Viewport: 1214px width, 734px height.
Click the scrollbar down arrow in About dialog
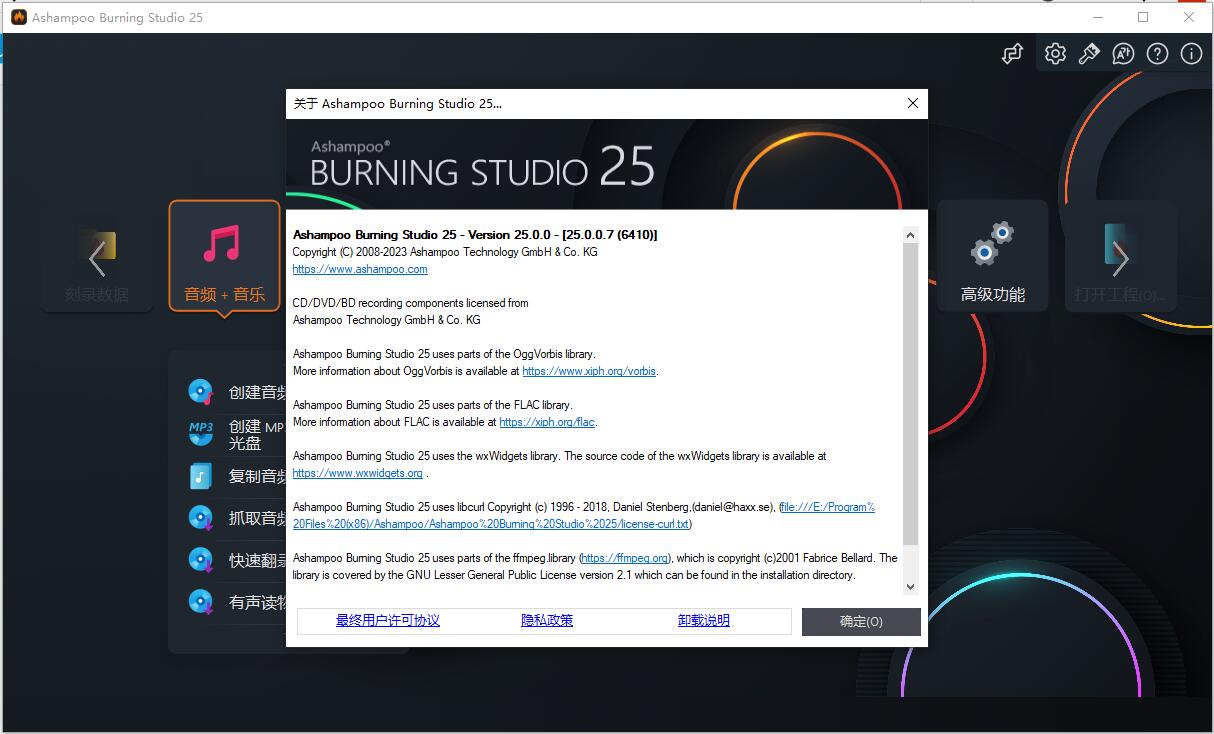click(910, 586)
